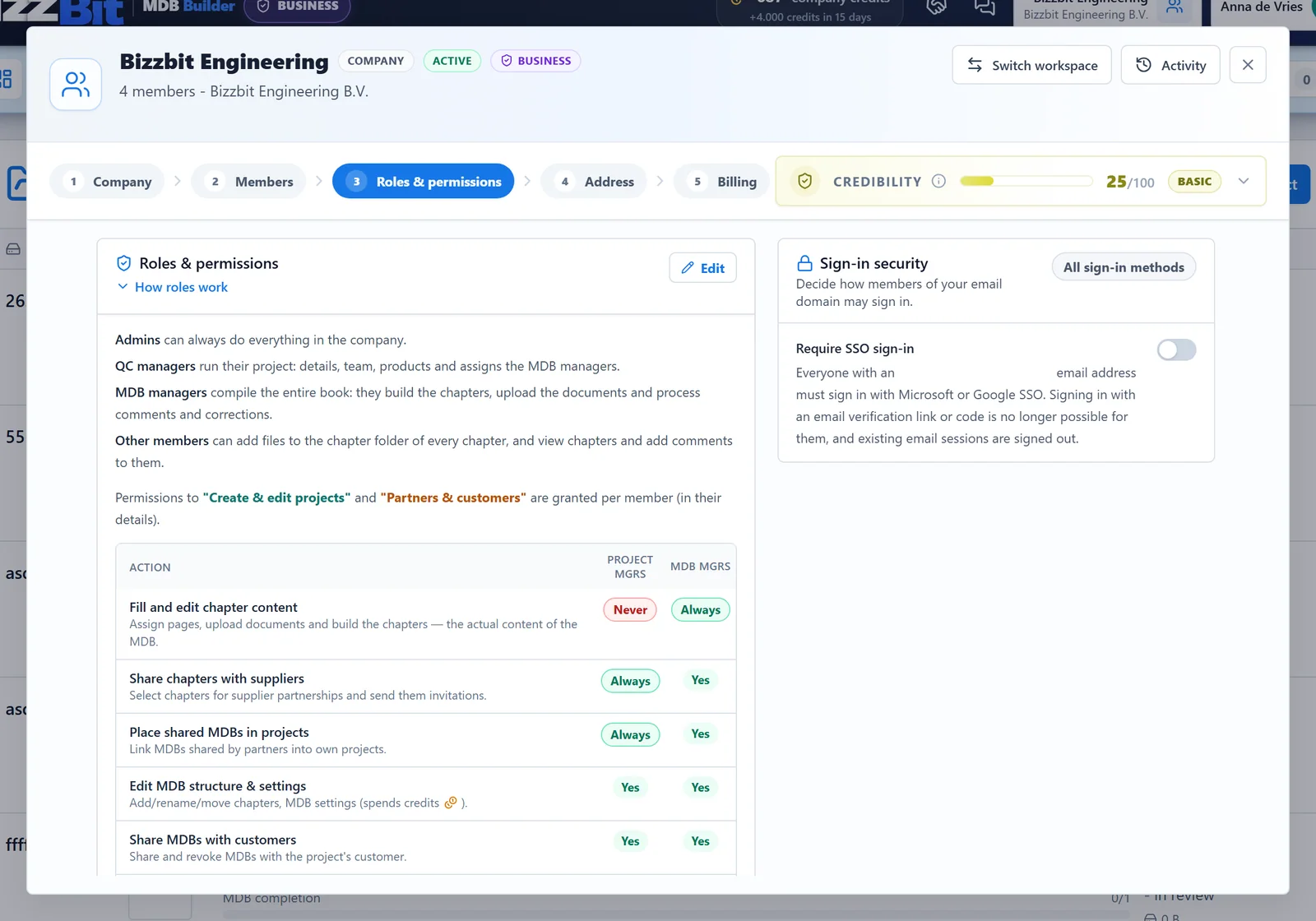This screenshot has height=921, width=1316.
Task: Enable the Require SSO sign-in toggle
Action: pos(1176,350)
